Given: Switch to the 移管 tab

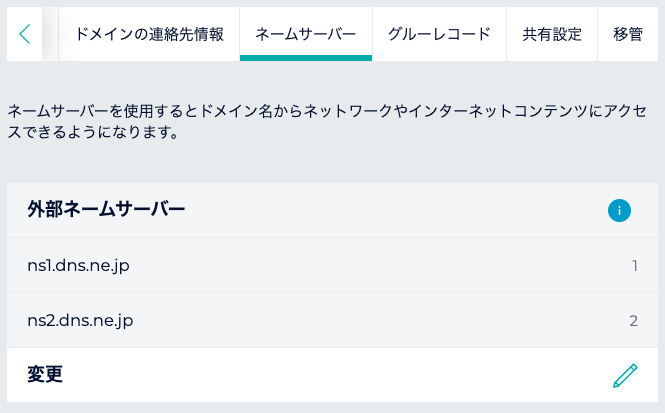Looking at the screenshot, I should pyautogui.click(x=628, y=34).
